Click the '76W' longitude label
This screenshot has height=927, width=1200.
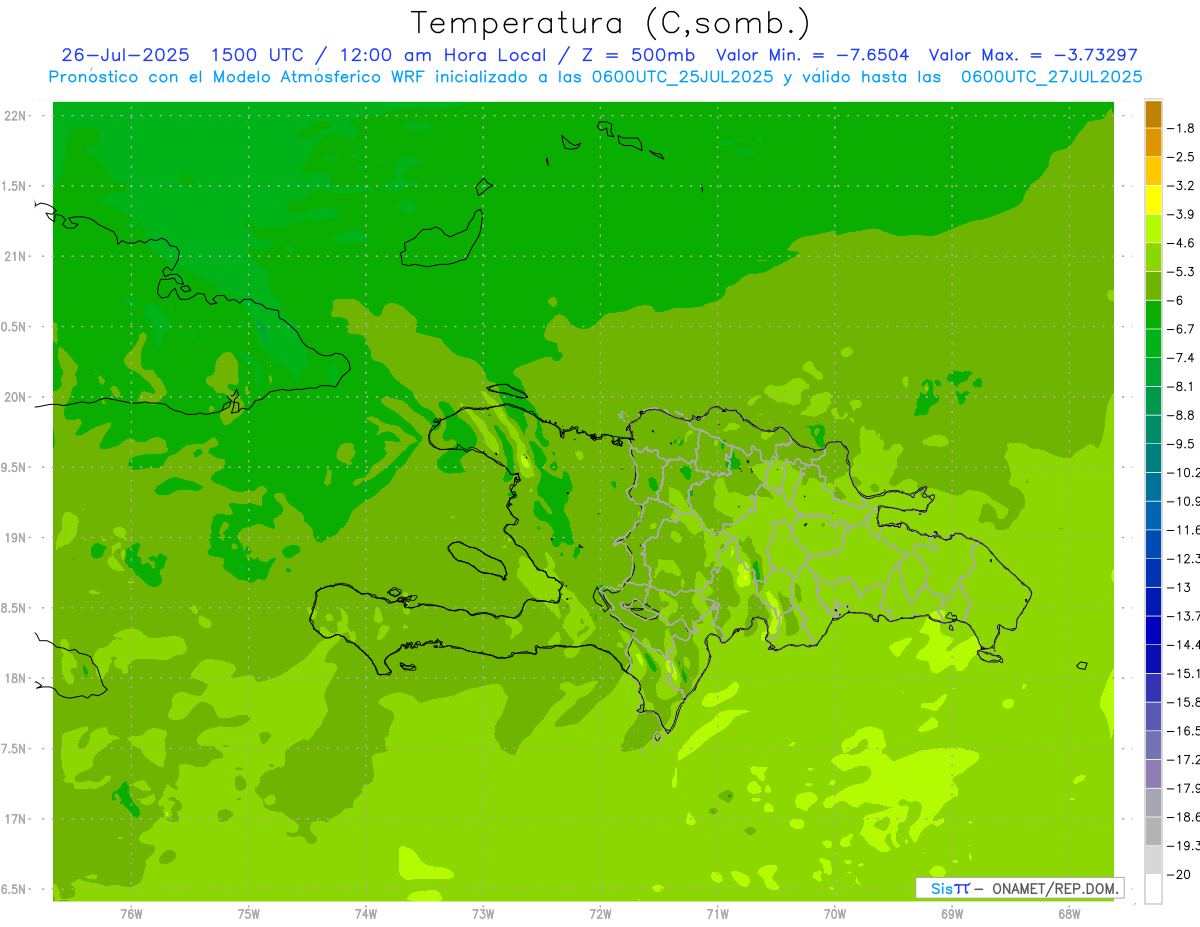coord(131,913)
